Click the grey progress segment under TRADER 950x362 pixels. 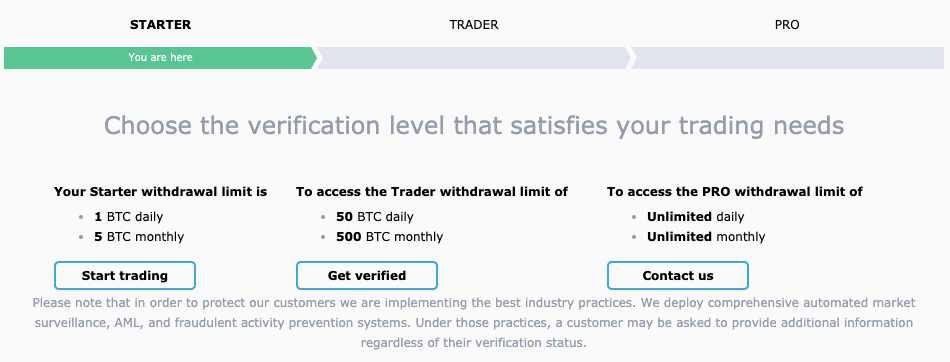tap(474, 58)
